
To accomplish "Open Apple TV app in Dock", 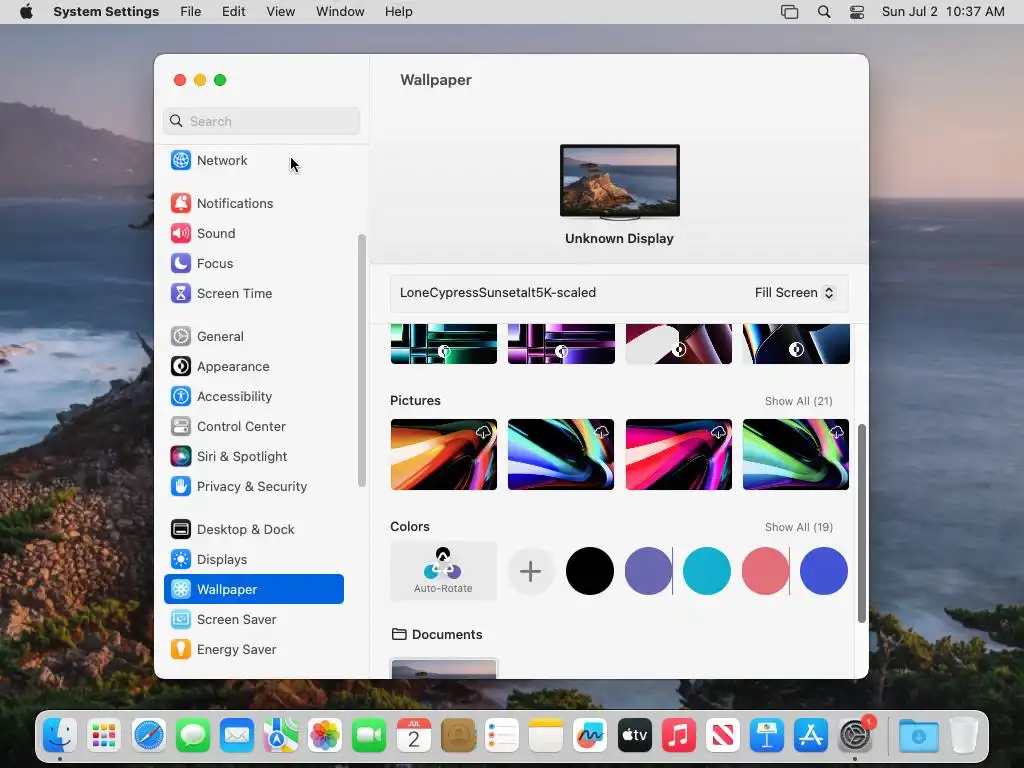I will 634,735.
